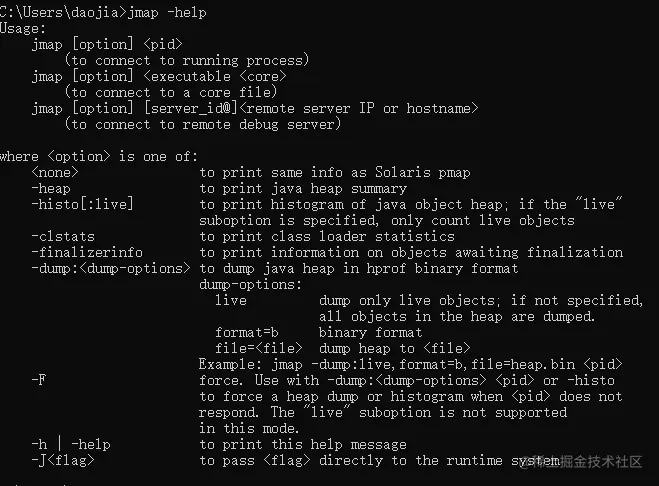Select the '-heap' option text

tap(51, 188)
